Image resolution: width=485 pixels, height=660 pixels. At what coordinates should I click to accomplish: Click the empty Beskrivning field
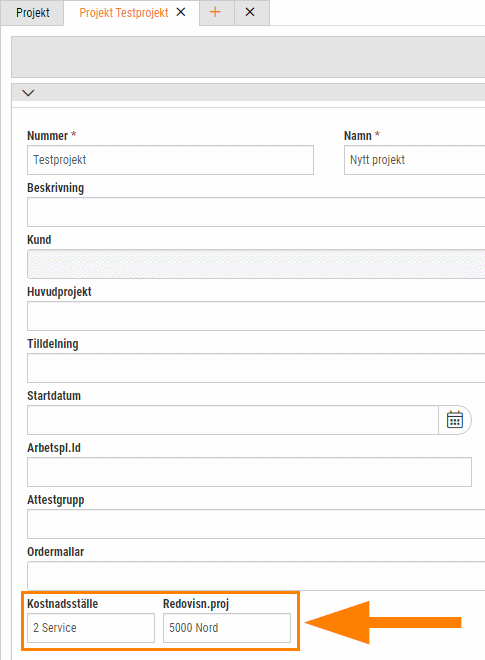click(x=256, y=212)
